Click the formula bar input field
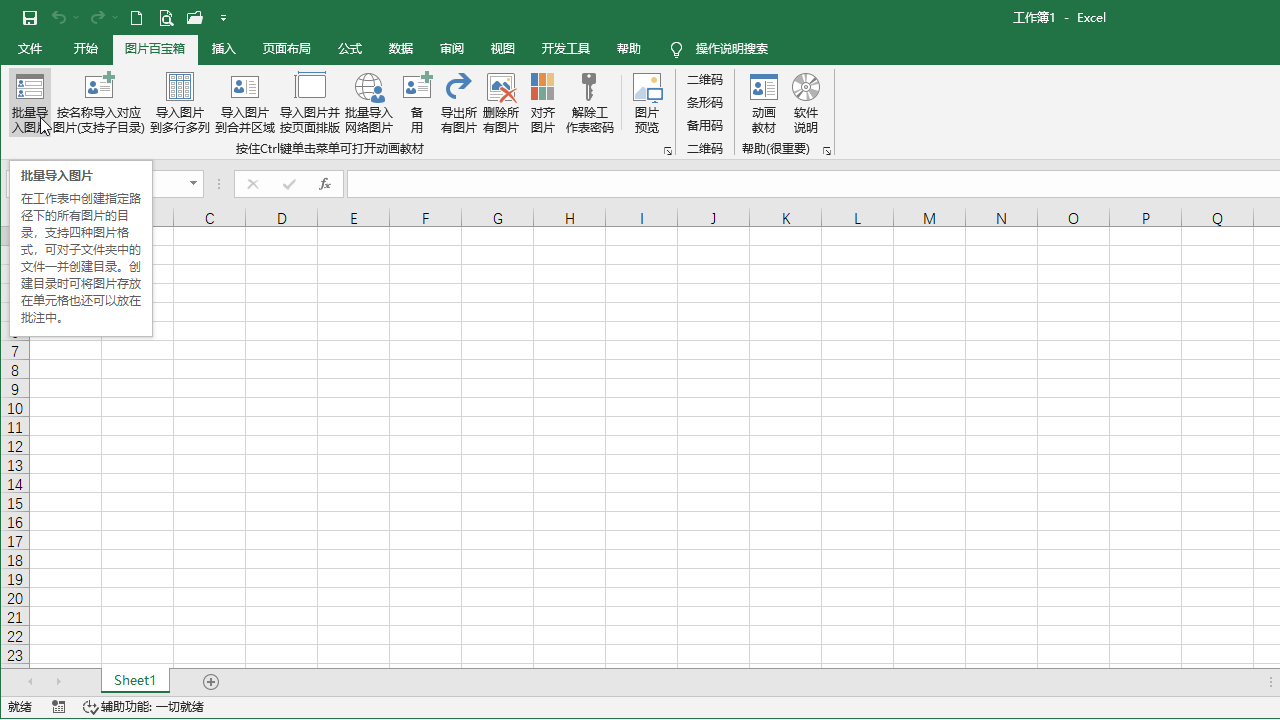The width and height of the screenshot is (1280, 720). (800, 184)
